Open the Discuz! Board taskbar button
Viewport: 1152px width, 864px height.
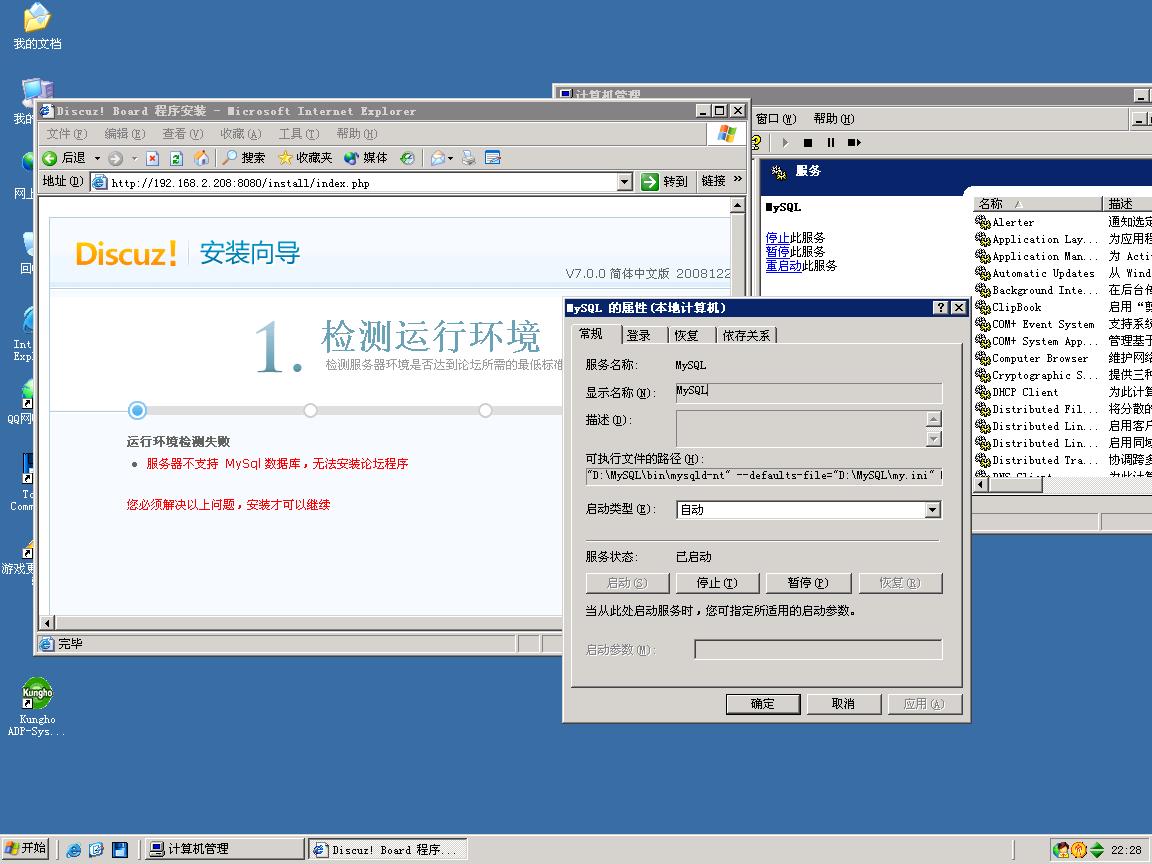387,849
